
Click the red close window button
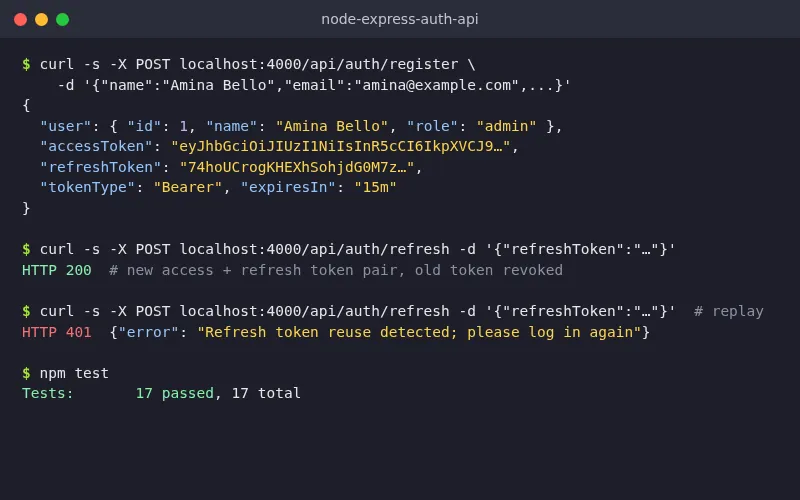(x=20, y=19)
